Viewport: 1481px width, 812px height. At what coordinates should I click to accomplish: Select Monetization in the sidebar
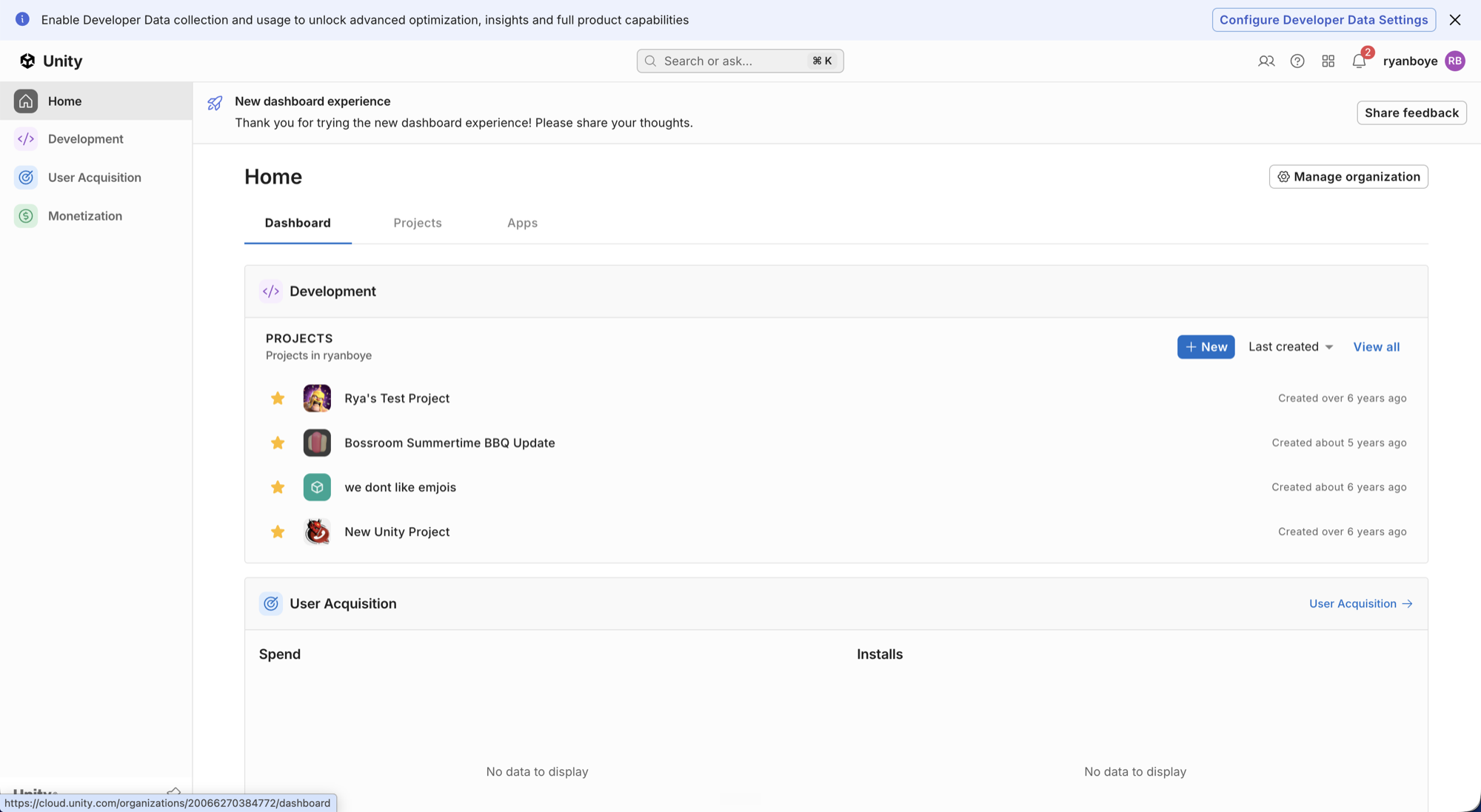(x=96, y=215)
